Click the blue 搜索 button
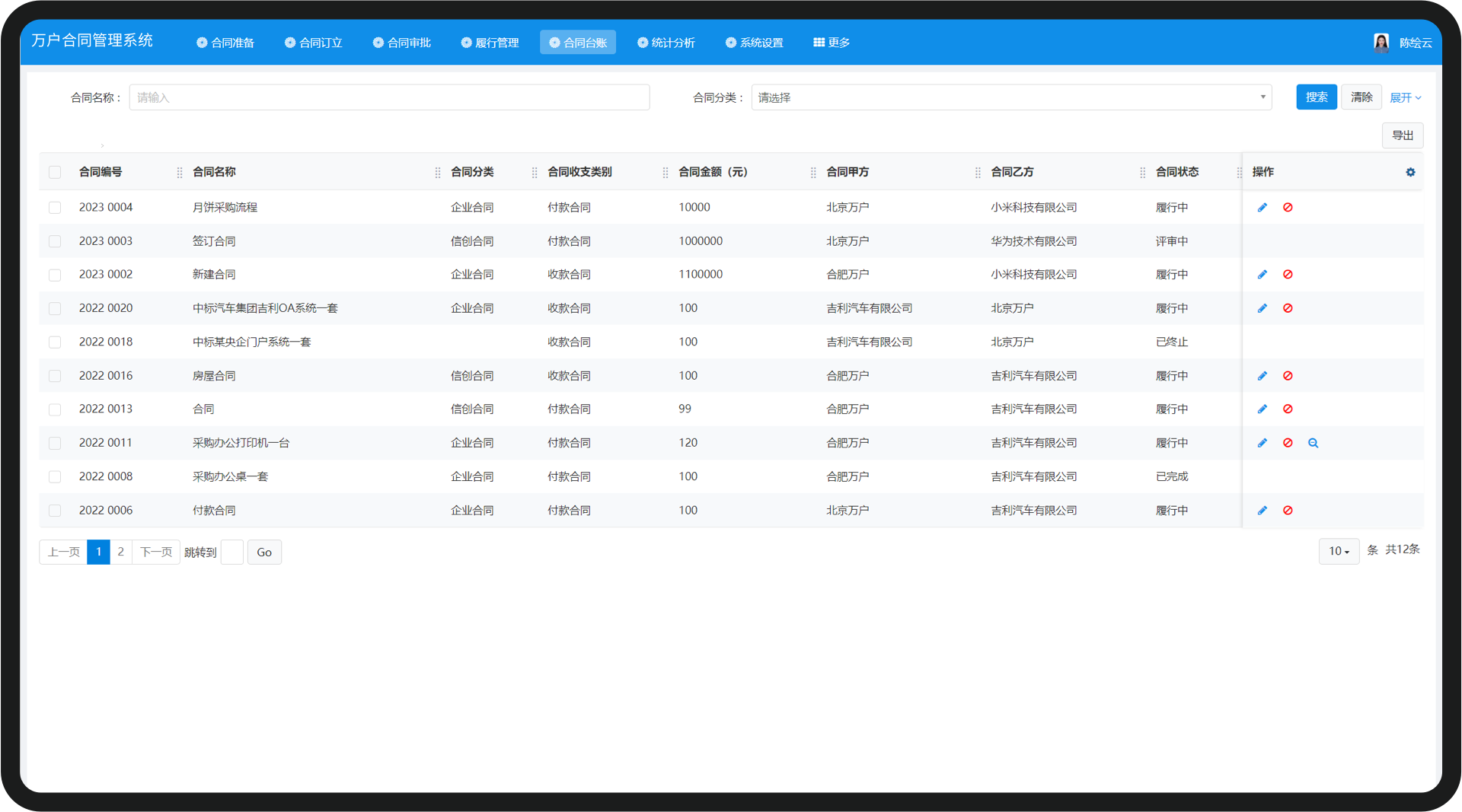Screen dimensions: 1462x812 (x=1317, y=97)
